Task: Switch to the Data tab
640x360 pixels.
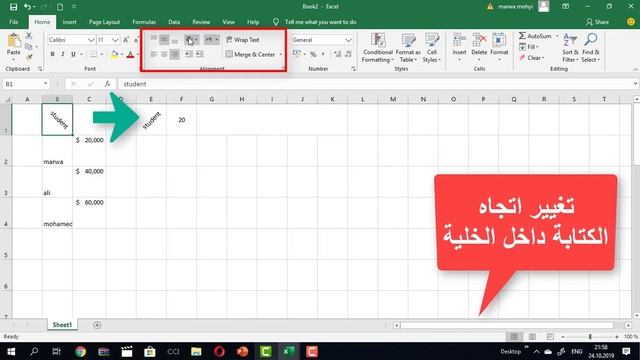Action: click(x=174, y=22)
